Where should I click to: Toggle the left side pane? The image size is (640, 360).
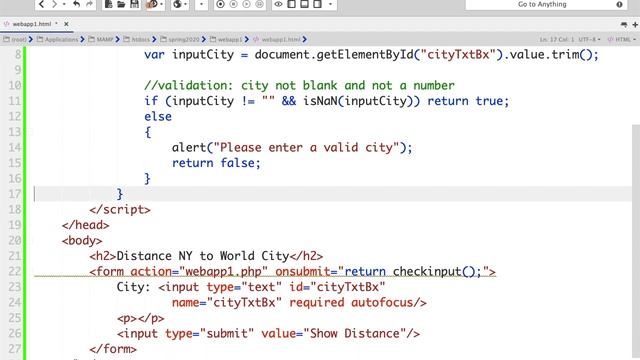(291, 4)
